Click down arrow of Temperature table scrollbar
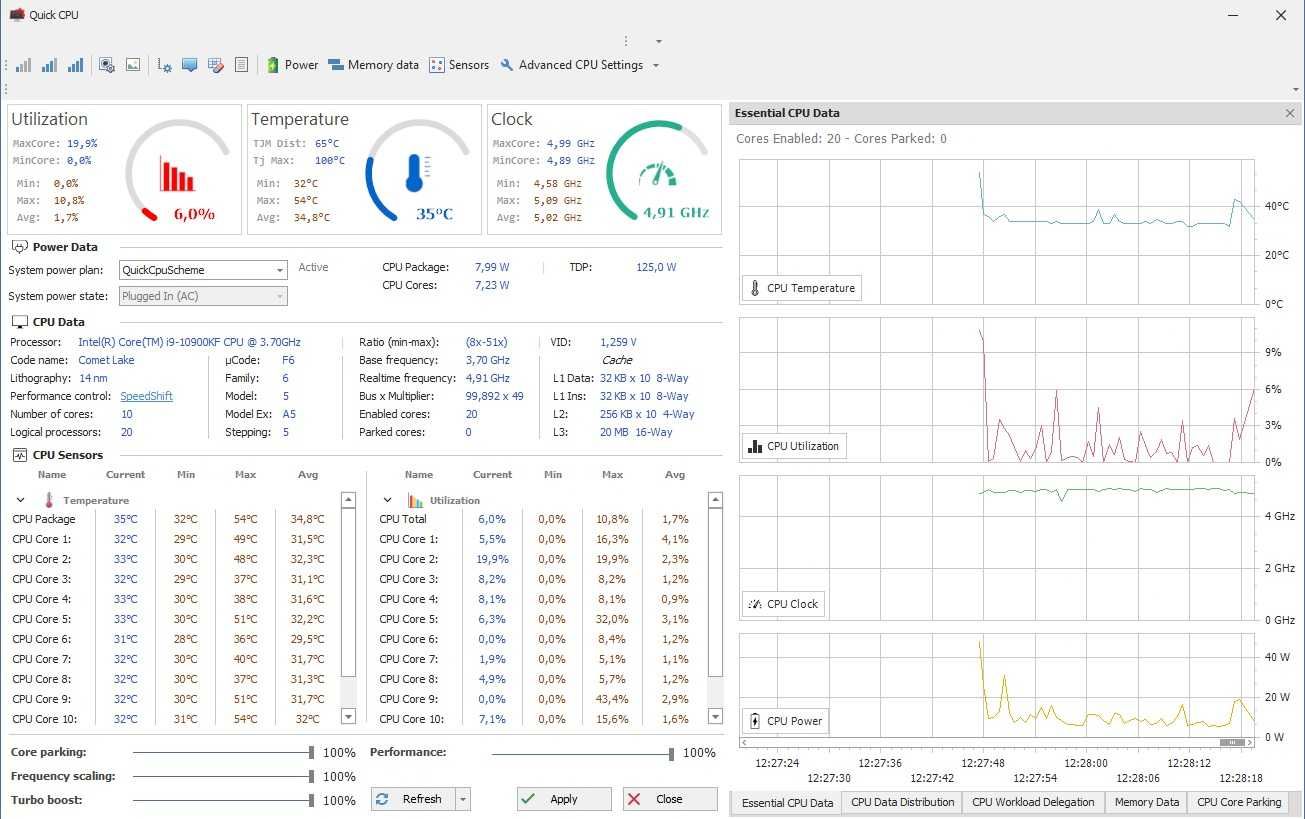The height and width of the screenshot is (819, 1305). click(348, 717)
